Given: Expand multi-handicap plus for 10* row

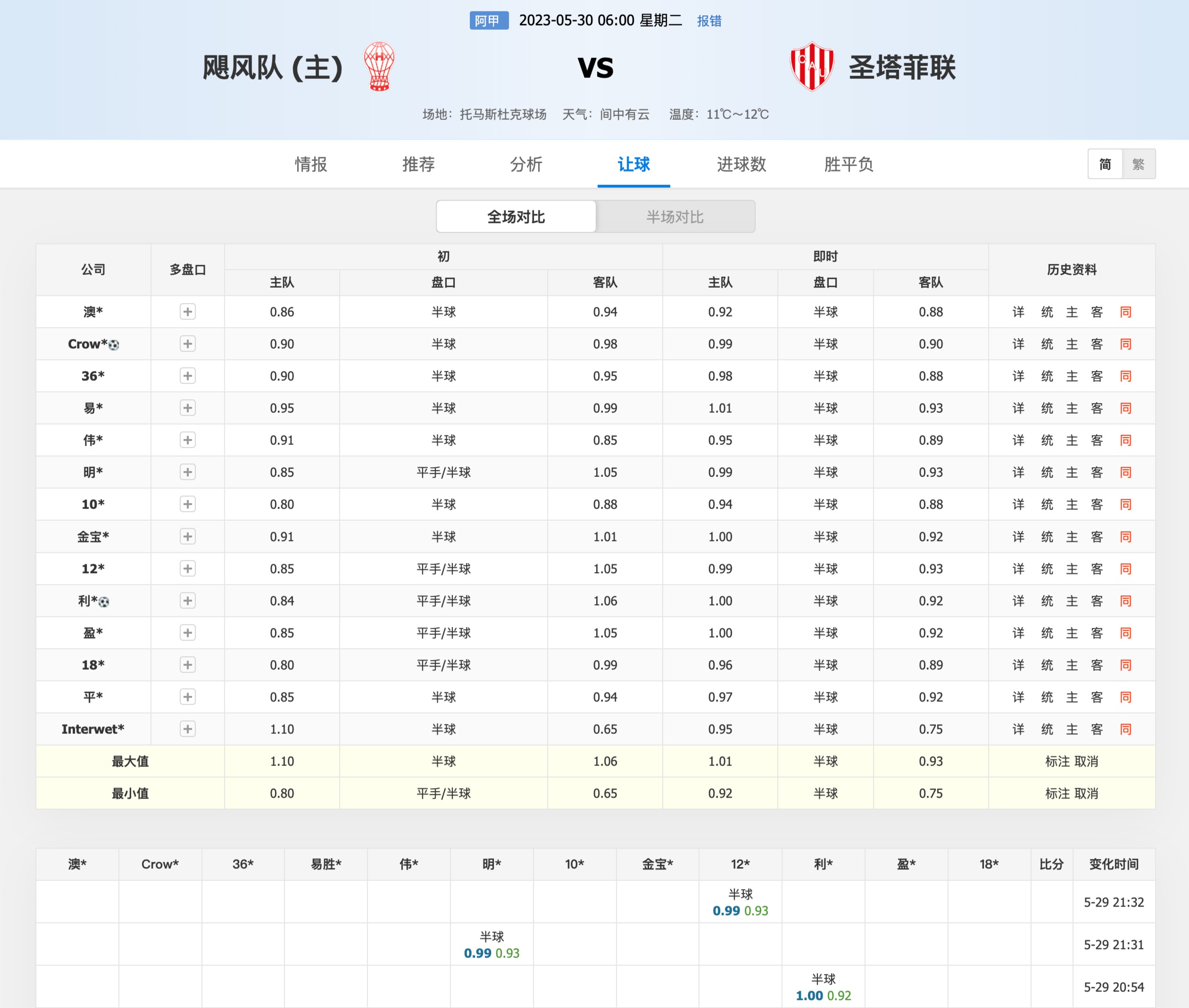Looking at the screenshot, I should pyautogui.click(x=187, y=504).
